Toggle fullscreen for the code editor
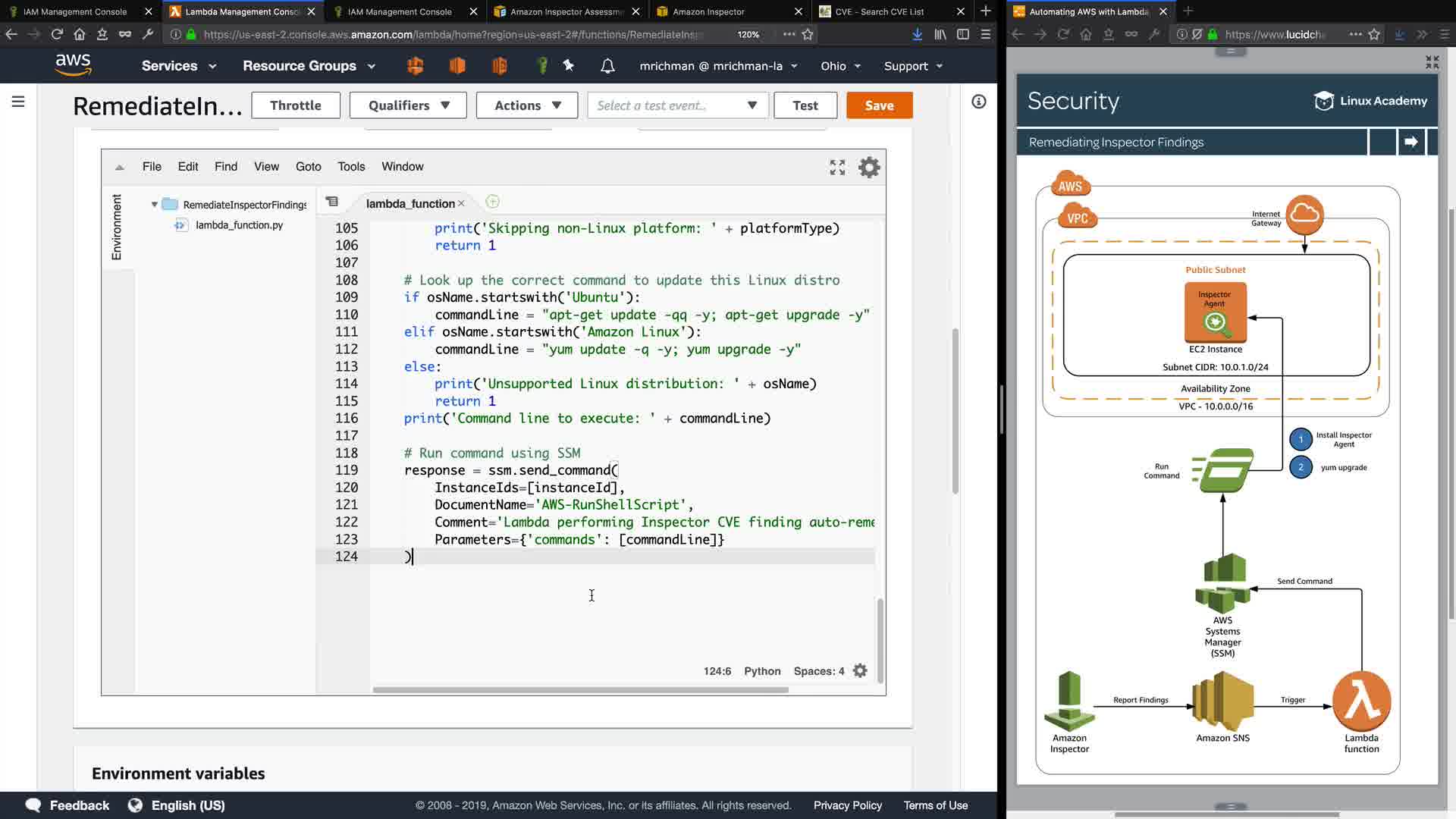The height and width of the screenshot is (819, 1456). pyautogui.click(x=837, y=167)
